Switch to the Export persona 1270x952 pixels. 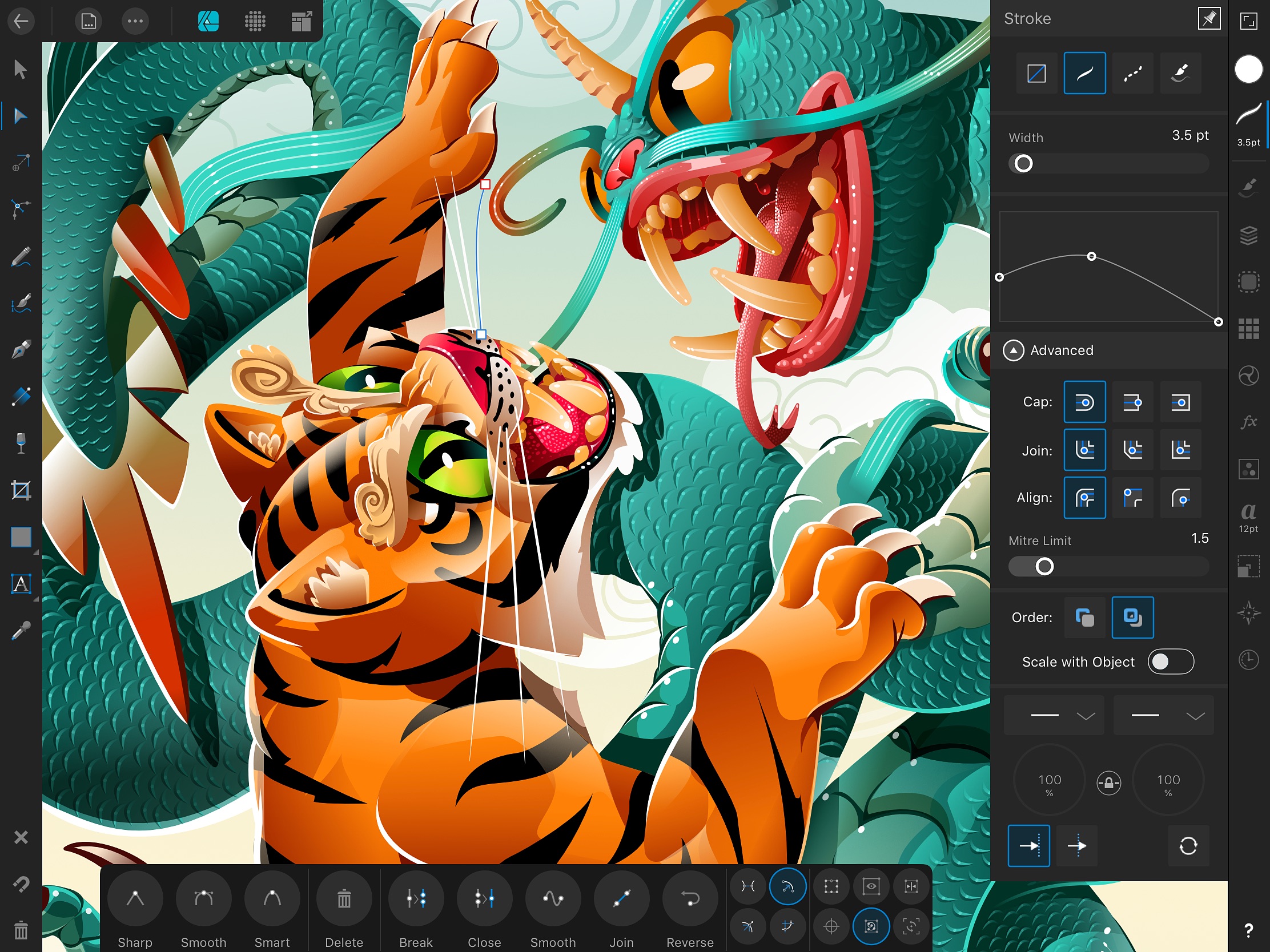(302, 21)
